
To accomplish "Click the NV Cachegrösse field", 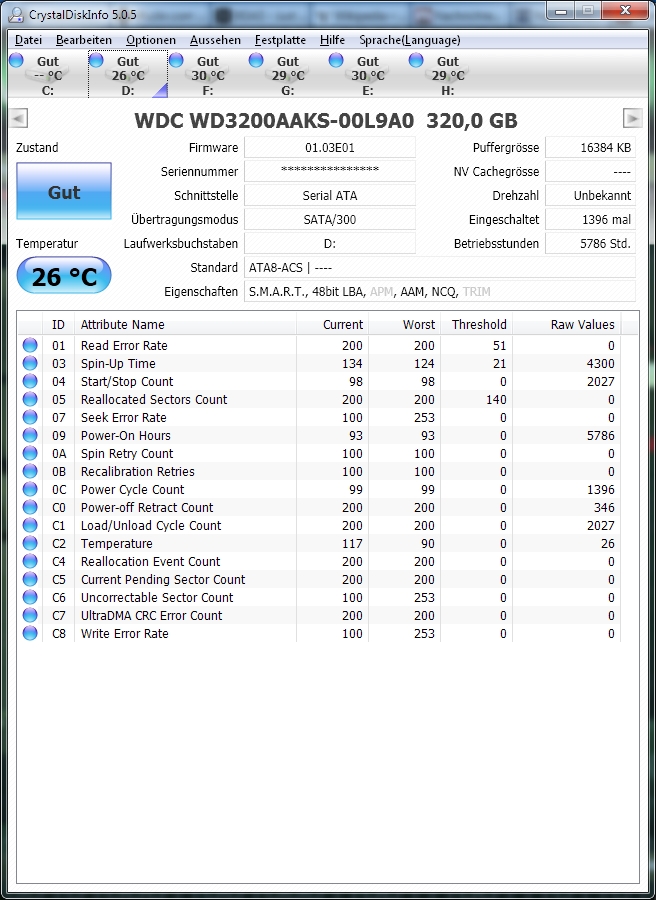I will (590, 171).
